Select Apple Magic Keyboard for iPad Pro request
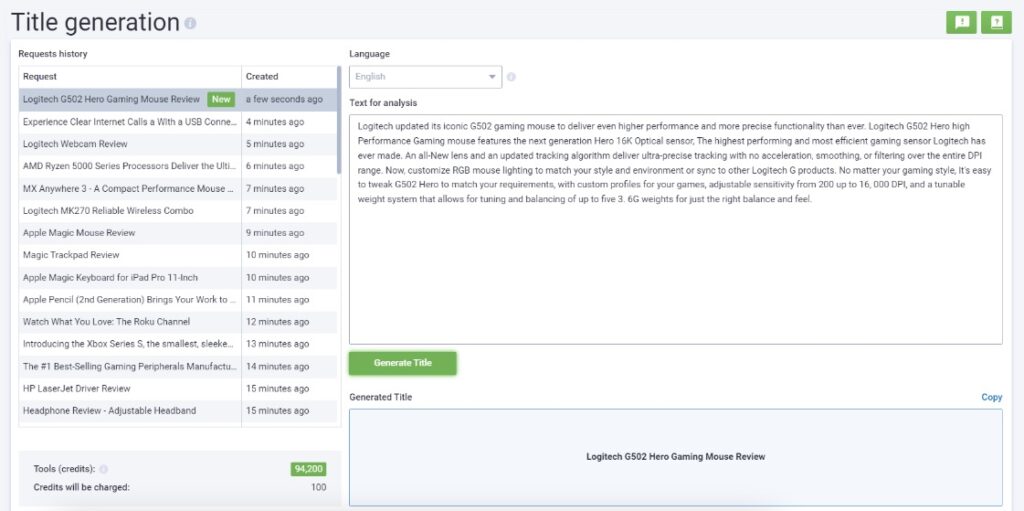The width and height of the screenshot is (1024, 511). (x=178, y=277)
